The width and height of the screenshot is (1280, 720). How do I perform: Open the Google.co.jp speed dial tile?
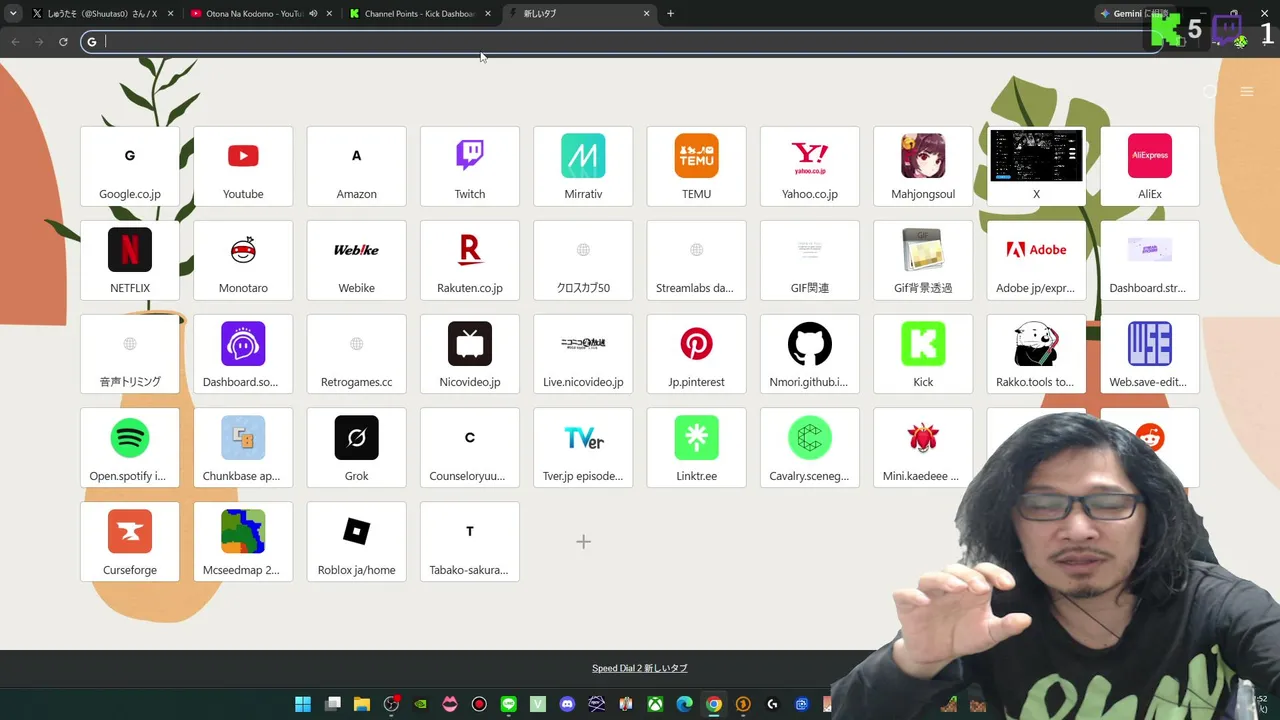130,166
